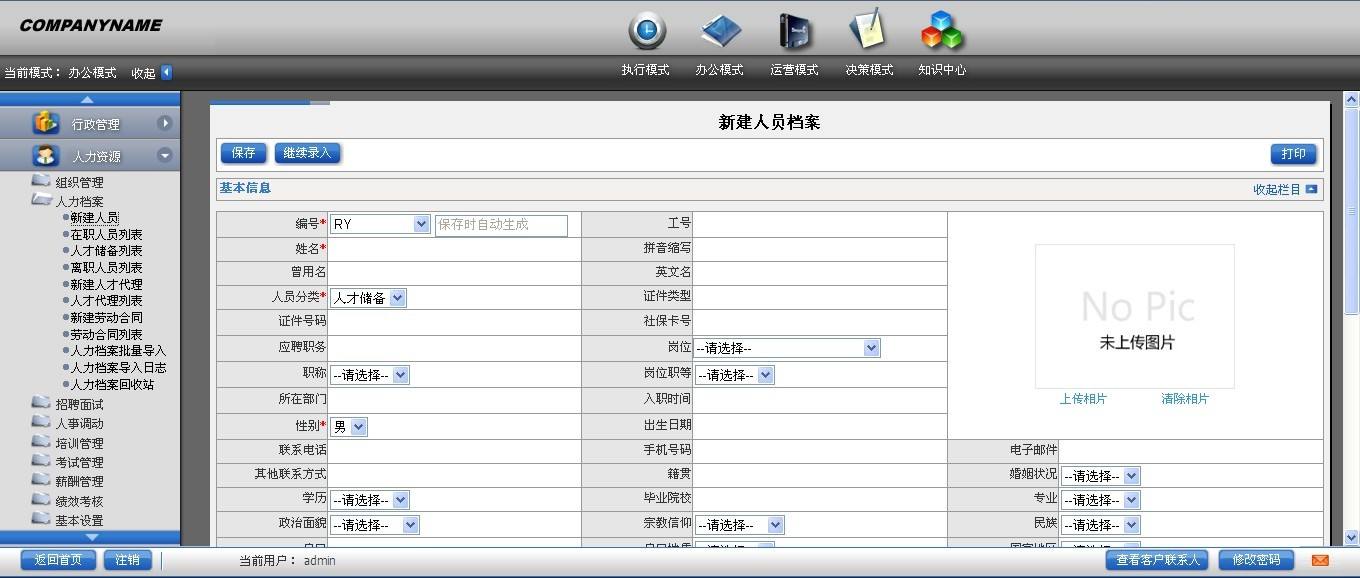Screen dimensions: 1360x578
Task: Click the 行政管理 module icon
Action: [x=45, y=123]
